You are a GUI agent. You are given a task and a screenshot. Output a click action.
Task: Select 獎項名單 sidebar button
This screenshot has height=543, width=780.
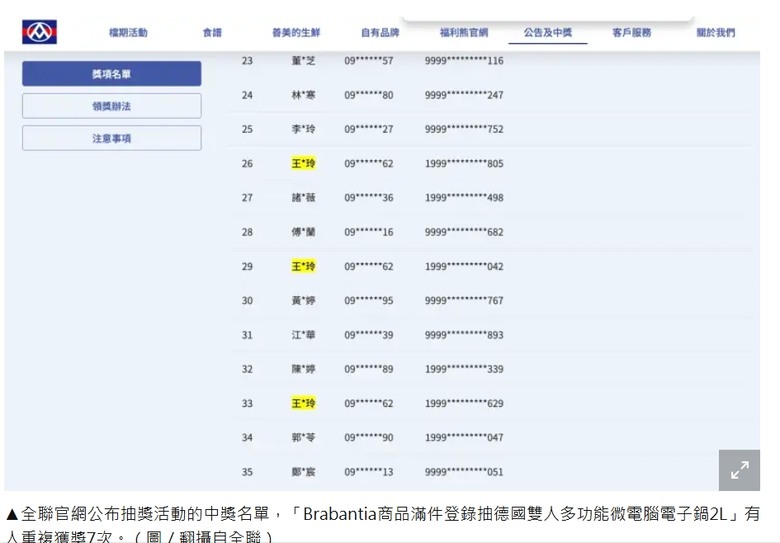pyautogui.click(x=111, y=74)
